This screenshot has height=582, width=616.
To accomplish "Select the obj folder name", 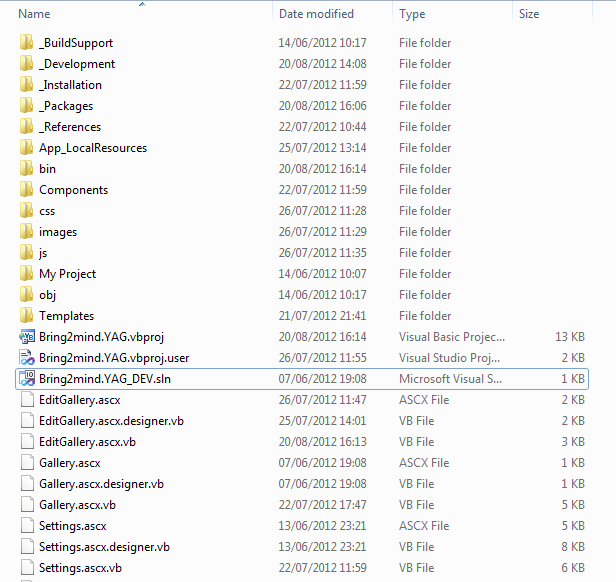I will 48,295.
